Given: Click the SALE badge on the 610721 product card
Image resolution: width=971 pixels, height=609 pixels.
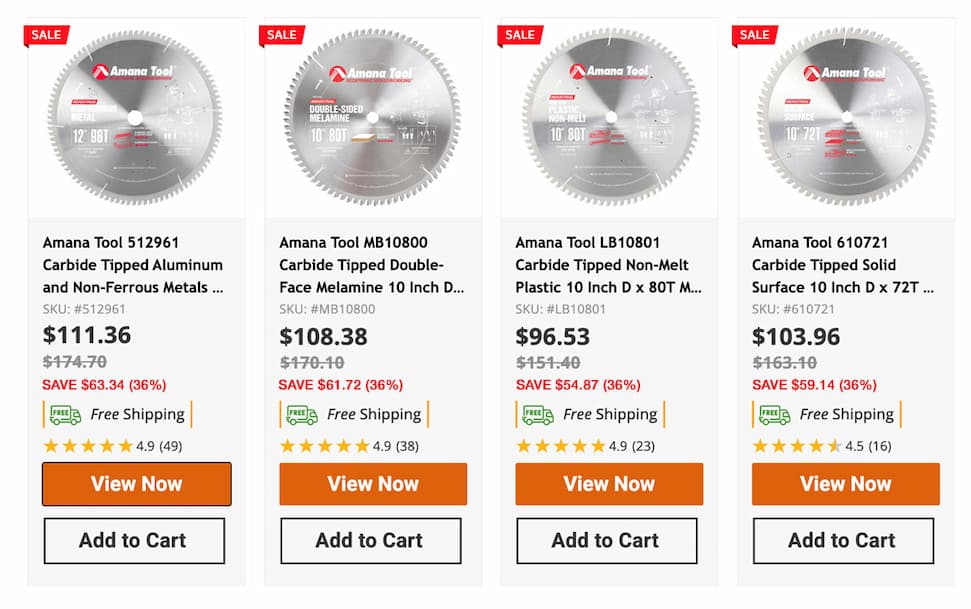Looking at the screenshot, I should click(x=754, y=34).
